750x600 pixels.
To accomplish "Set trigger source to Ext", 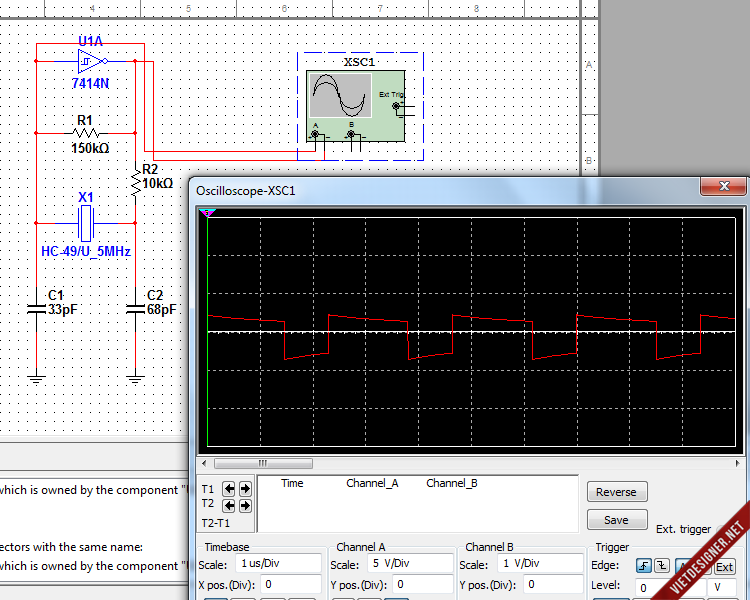I will tap(724, 567).
